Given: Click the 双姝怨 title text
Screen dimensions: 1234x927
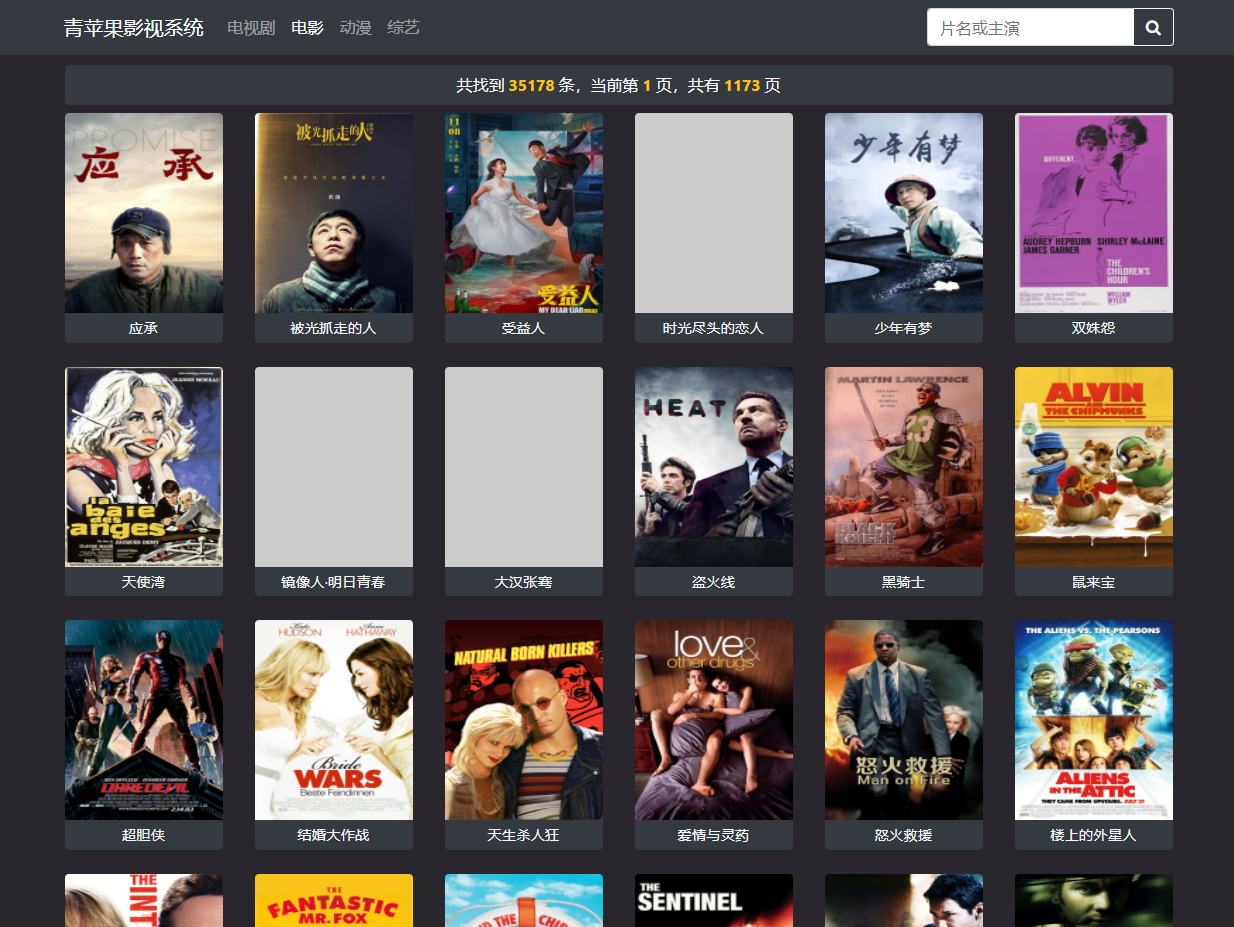Looking at the screenshot, I should [x=1094, y=328].
